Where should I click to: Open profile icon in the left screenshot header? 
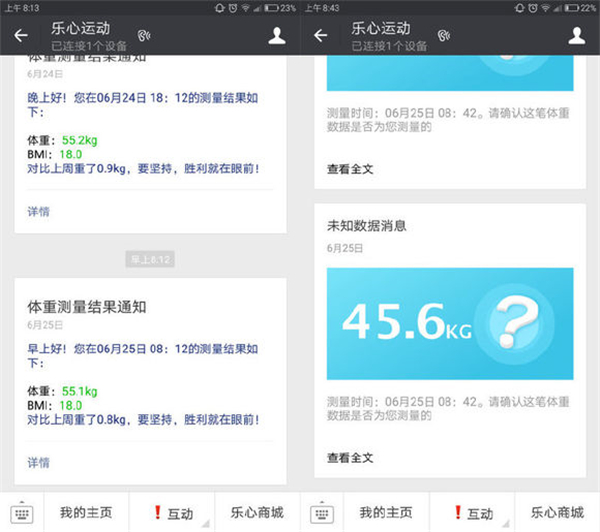coord(277,36)
